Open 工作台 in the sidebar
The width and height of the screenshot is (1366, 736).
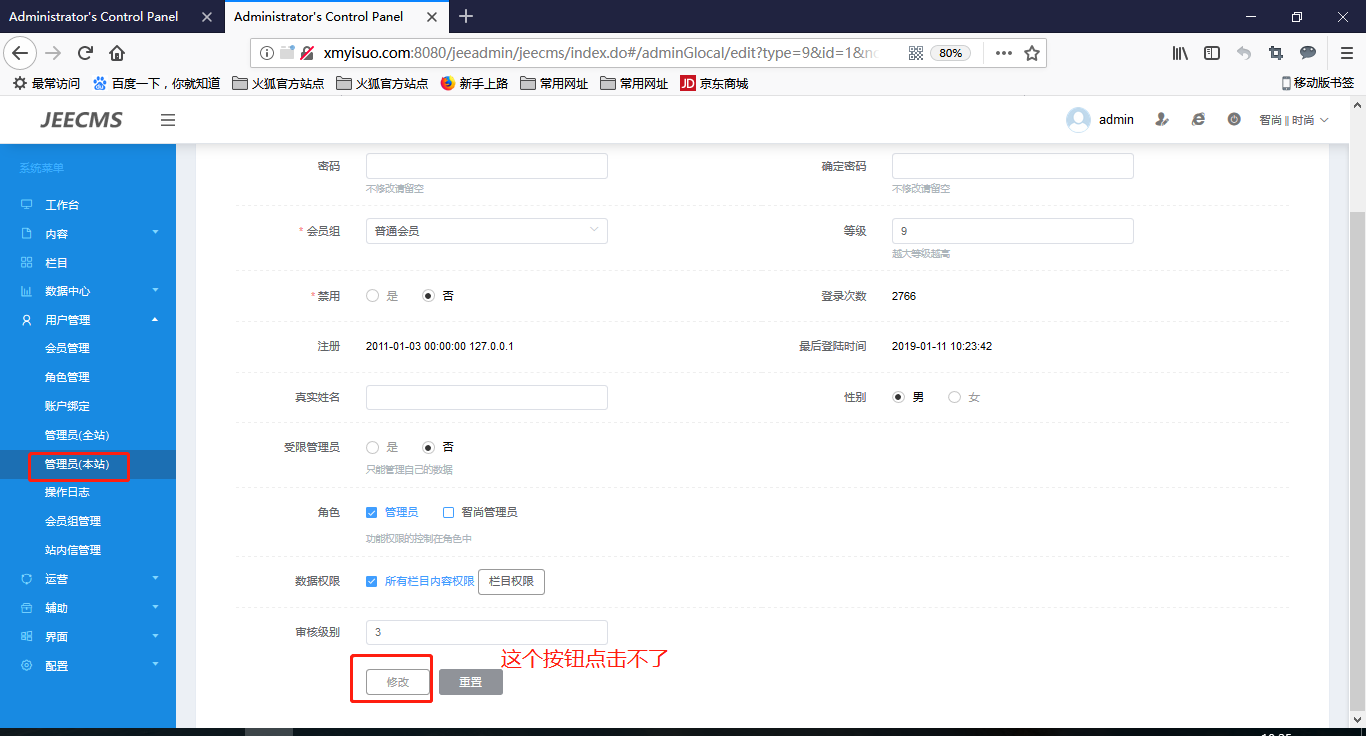pos(88,205)
